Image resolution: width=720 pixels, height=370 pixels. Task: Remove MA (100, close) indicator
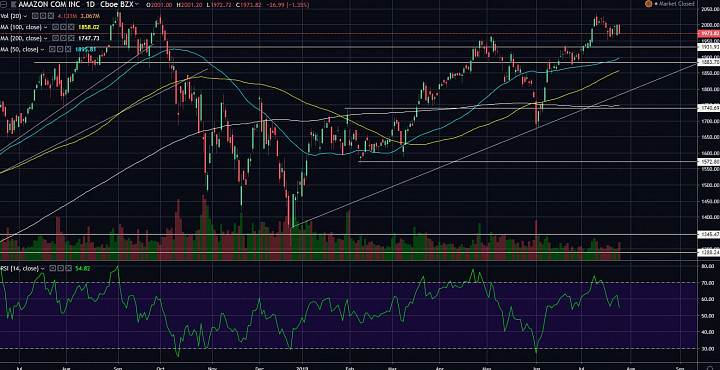click(x=71, y=27)
